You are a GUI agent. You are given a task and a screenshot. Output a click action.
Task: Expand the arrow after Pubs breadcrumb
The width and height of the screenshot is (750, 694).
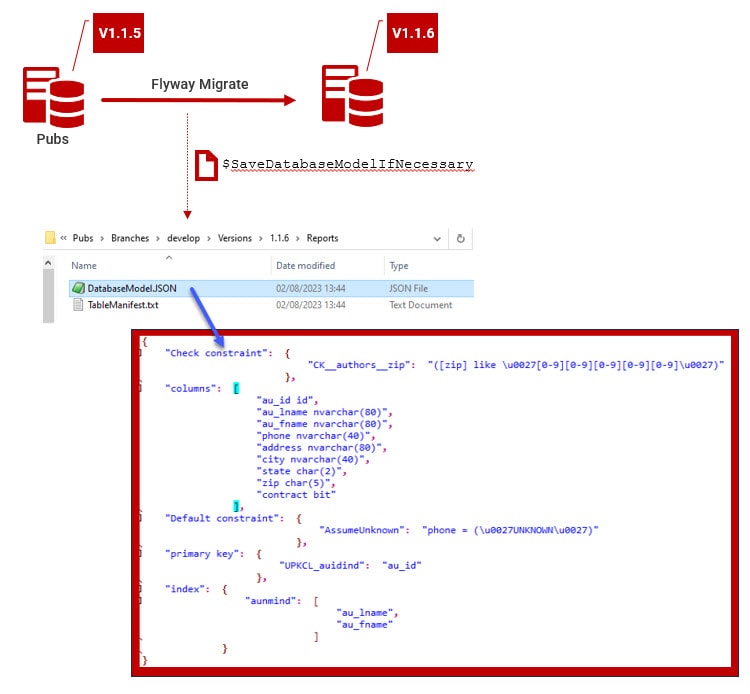tap(102, 238)
